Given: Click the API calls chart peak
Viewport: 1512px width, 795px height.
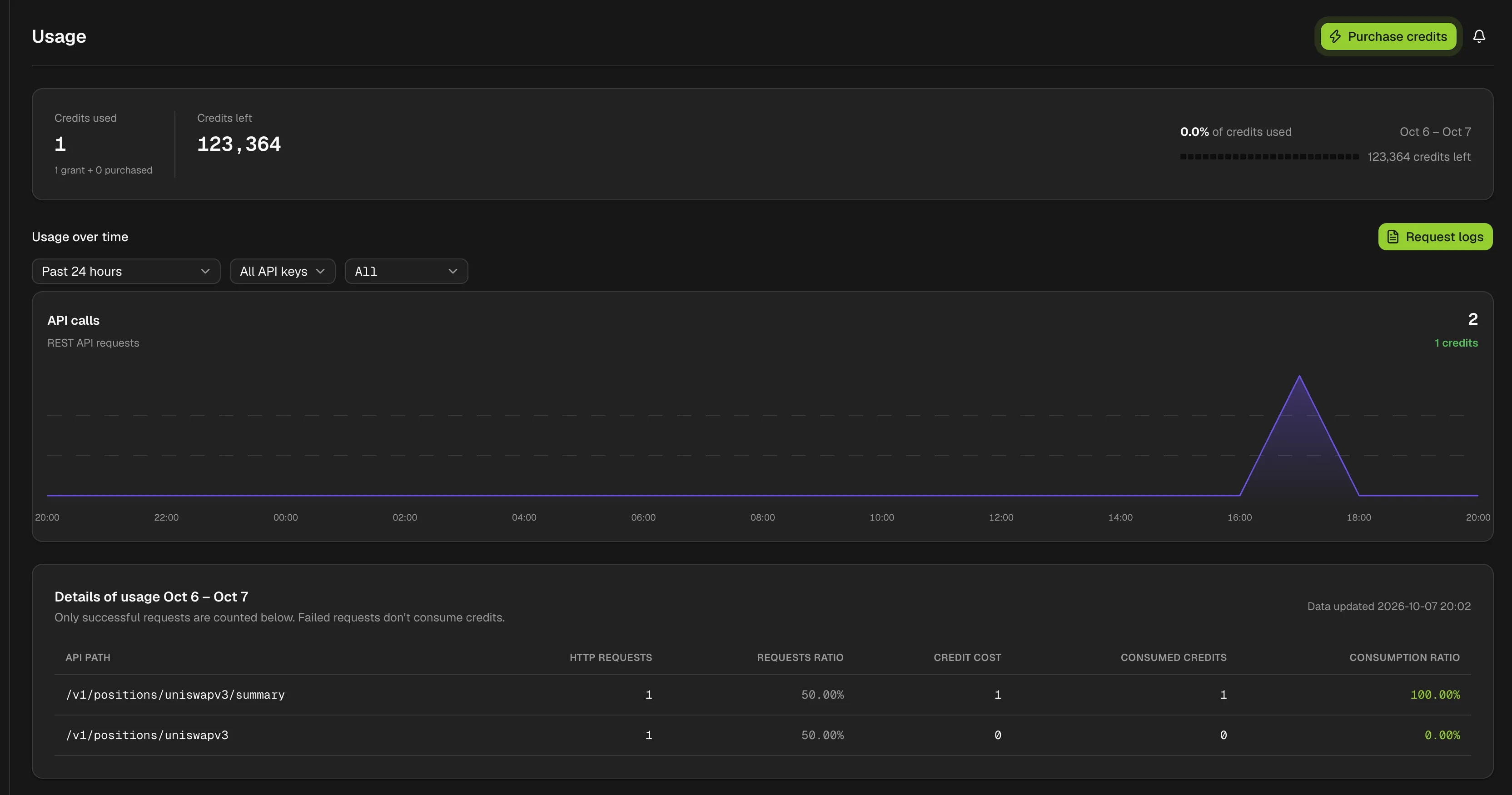Looking at the screenshot, I should click(x=1299, y=376).
